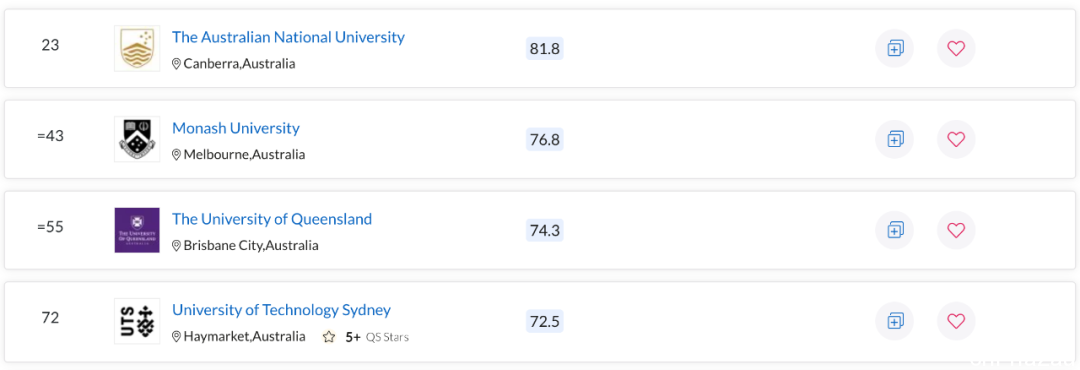This screenshot has width=1080, height=370.
Task: Open Monash University profile link
Action: point(236,128)
